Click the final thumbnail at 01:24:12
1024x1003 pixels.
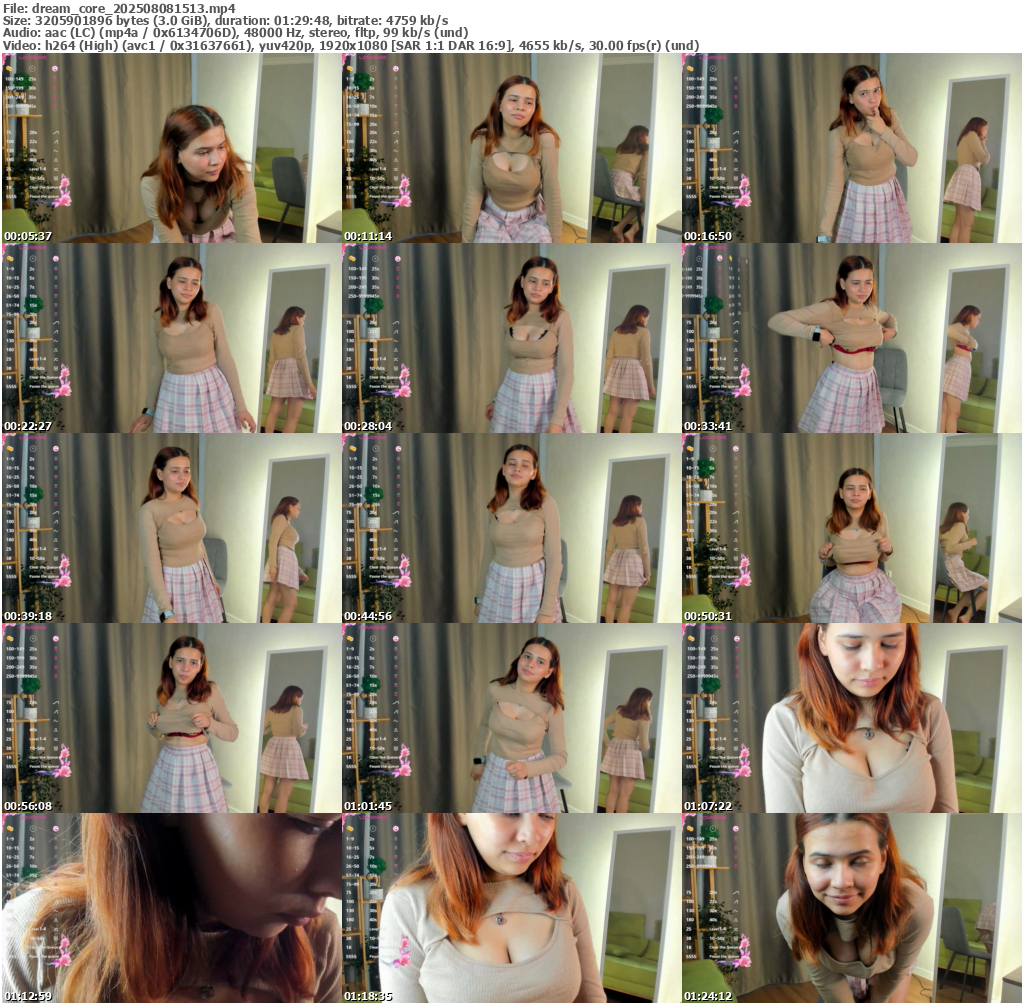pyautogui.click(x=851, y=908)
